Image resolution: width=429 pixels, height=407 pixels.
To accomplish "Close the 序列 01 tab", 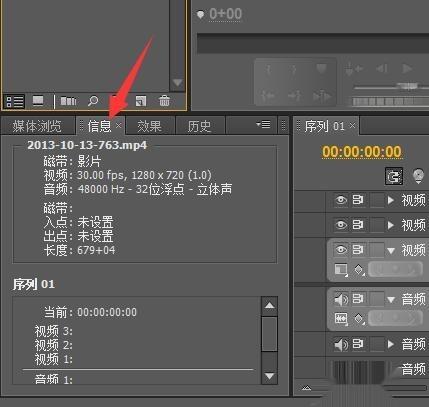I will pos(352,125).
